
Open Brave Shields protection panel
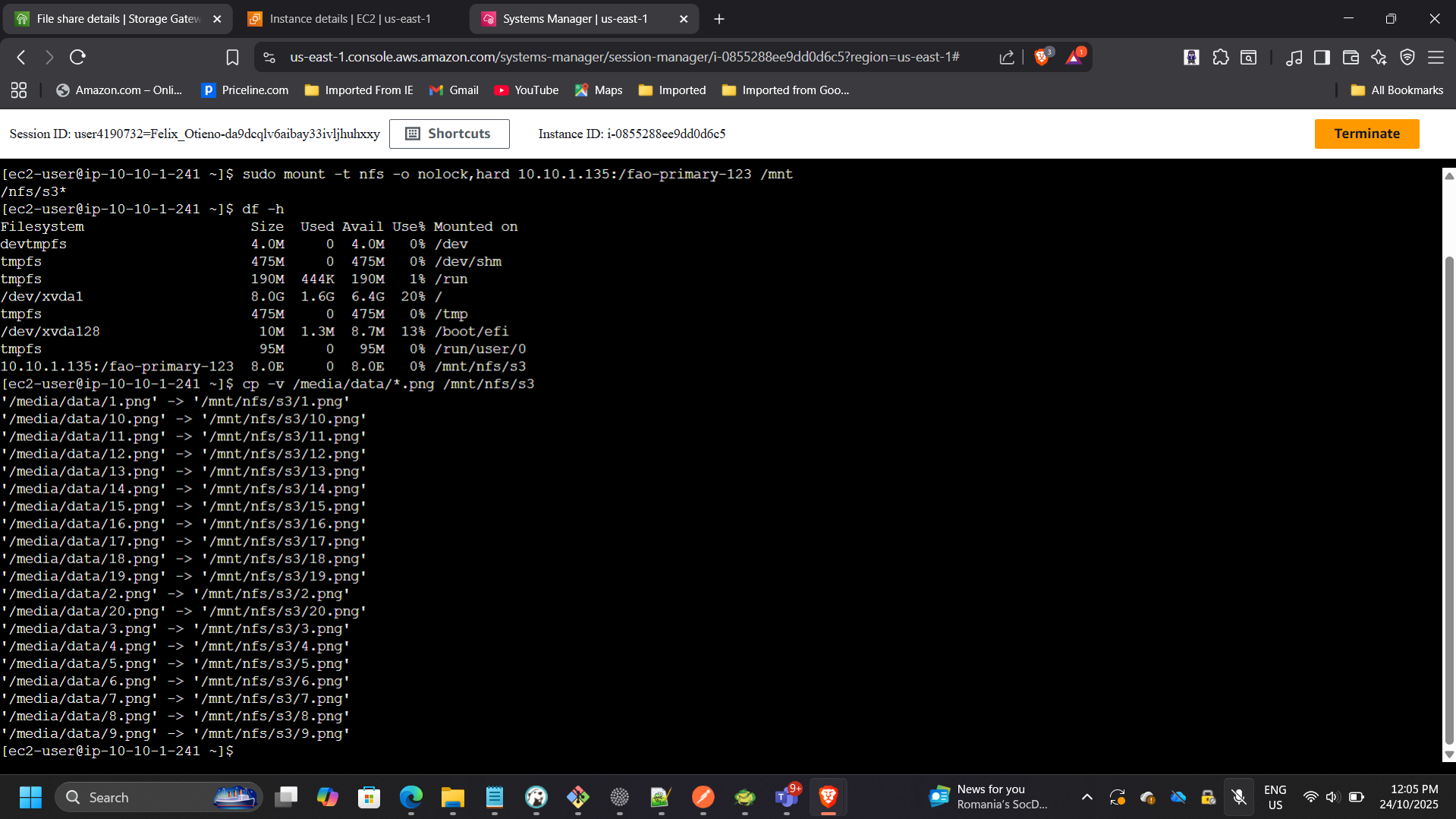[x=1042, y=56]
